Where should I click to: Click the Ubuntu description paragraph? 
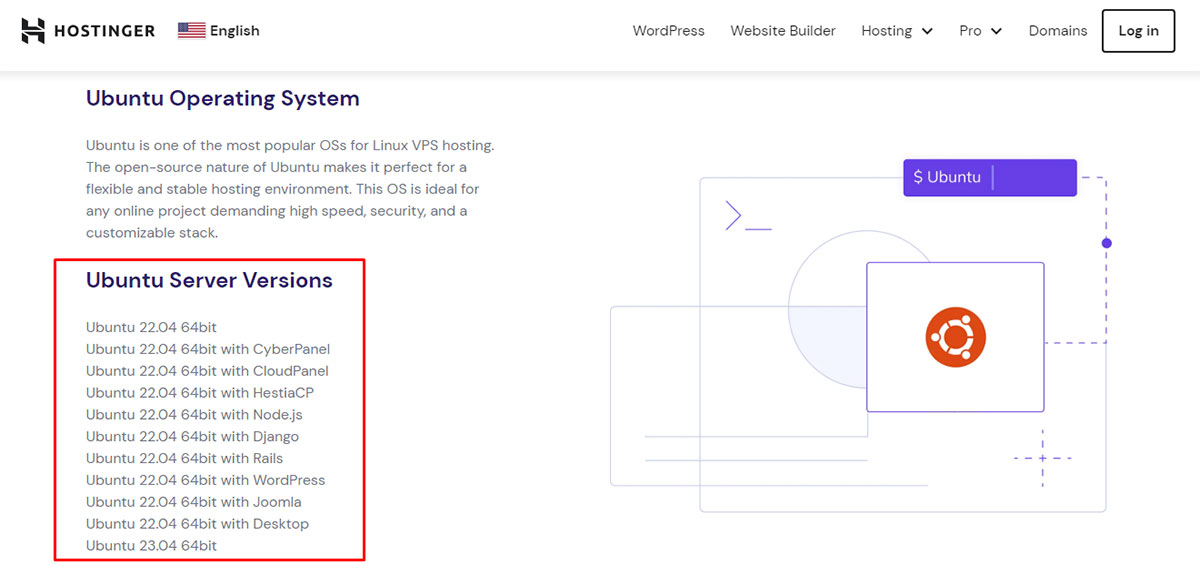coord(290,189)
